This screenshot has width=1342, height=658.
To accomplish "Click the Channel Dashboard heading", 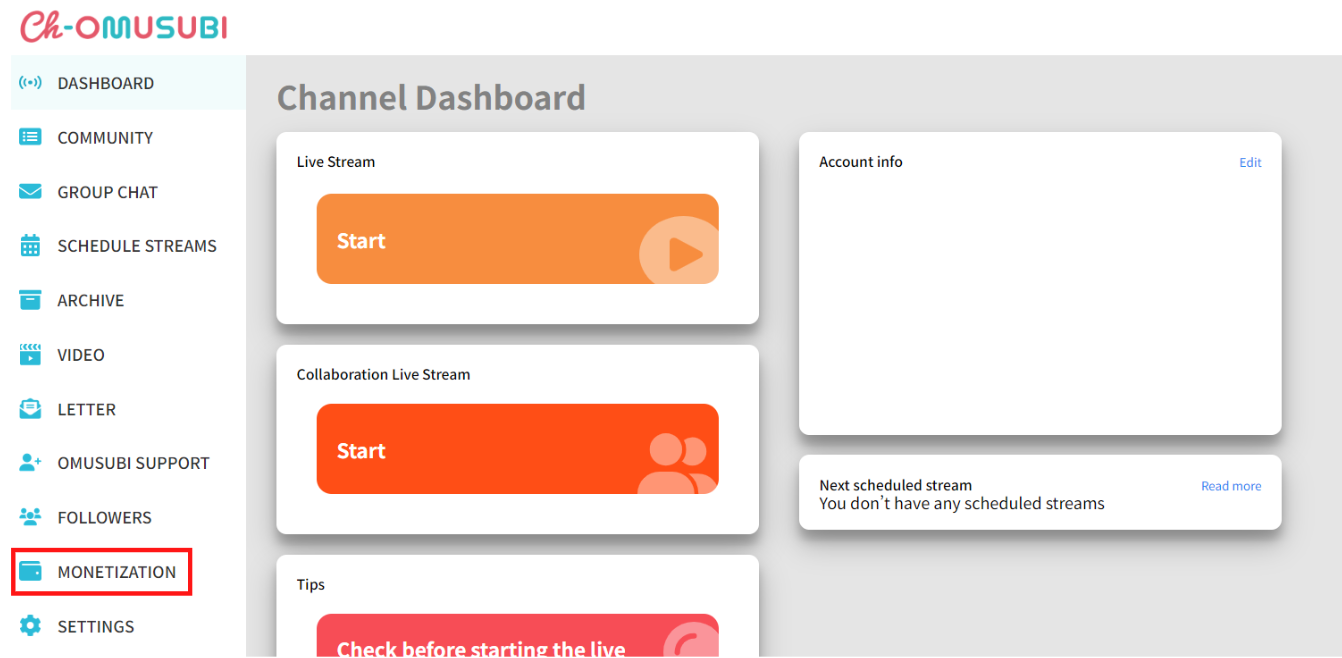I will (431, 98).
